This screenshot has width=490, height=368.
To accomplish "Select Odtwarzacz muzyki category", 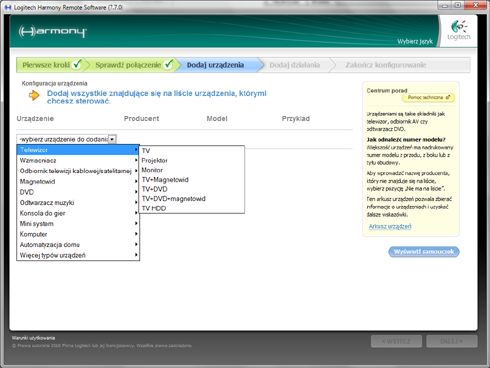I will pos(78,203).
